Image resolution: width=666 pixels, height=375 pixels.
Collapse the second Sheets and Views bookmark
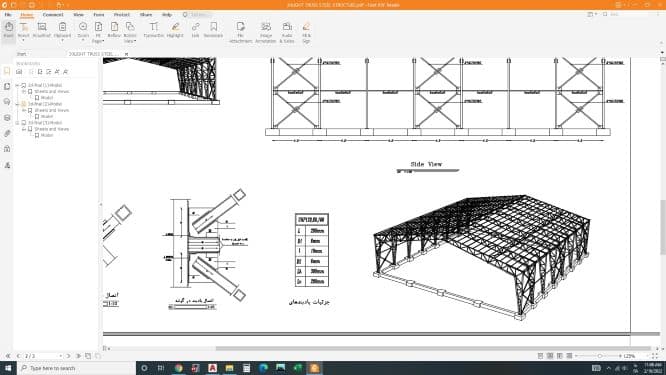24,110
